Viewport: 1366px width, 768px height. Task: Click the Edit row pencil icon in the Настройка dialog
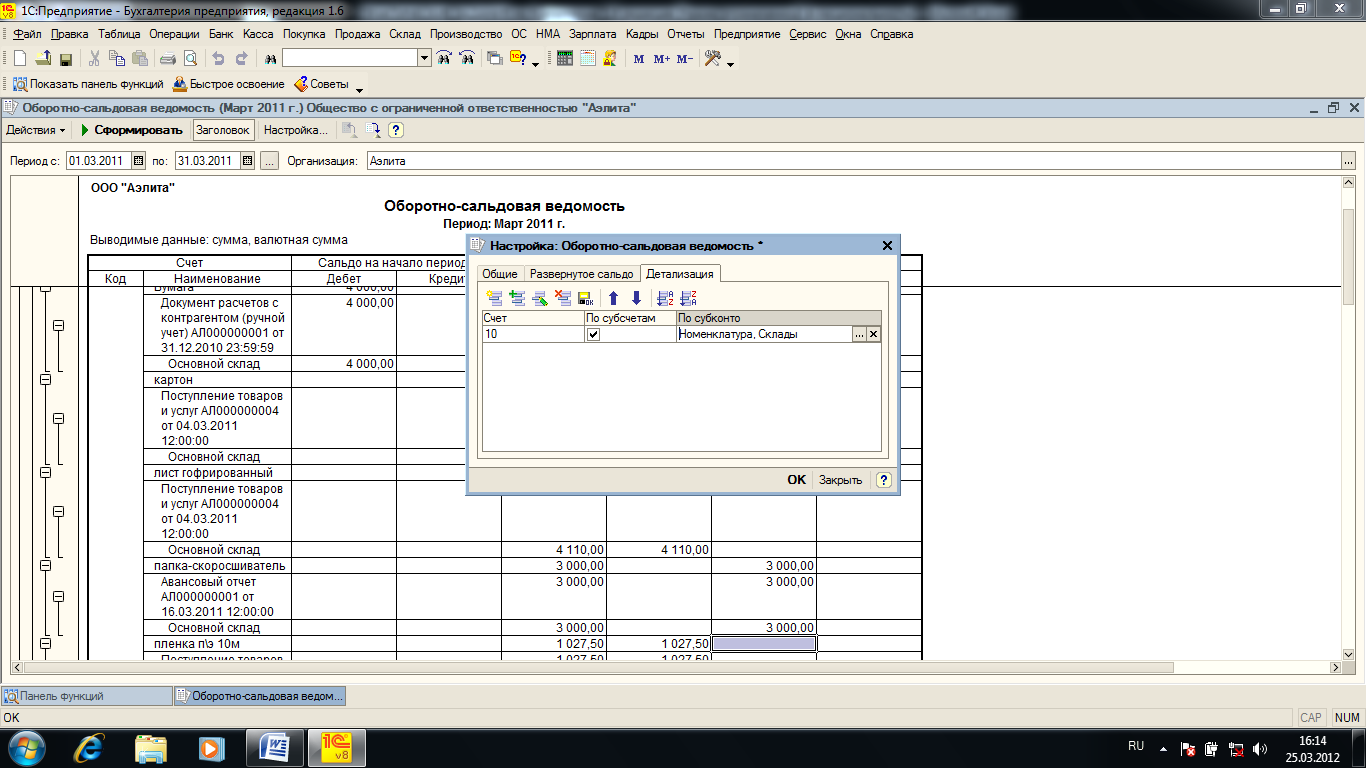point(540,298)
